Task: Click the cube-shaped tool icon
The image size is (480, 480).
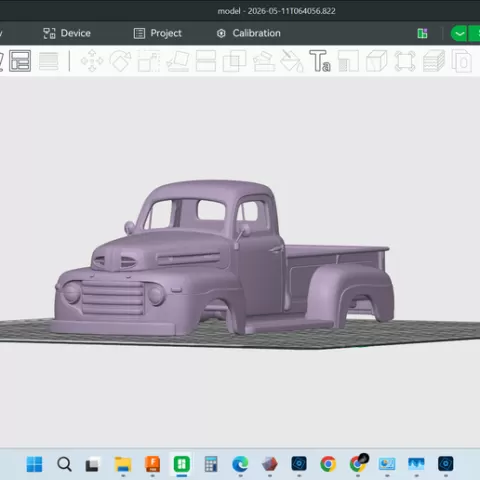Action: pyautogui.click(x=377, y=61)
